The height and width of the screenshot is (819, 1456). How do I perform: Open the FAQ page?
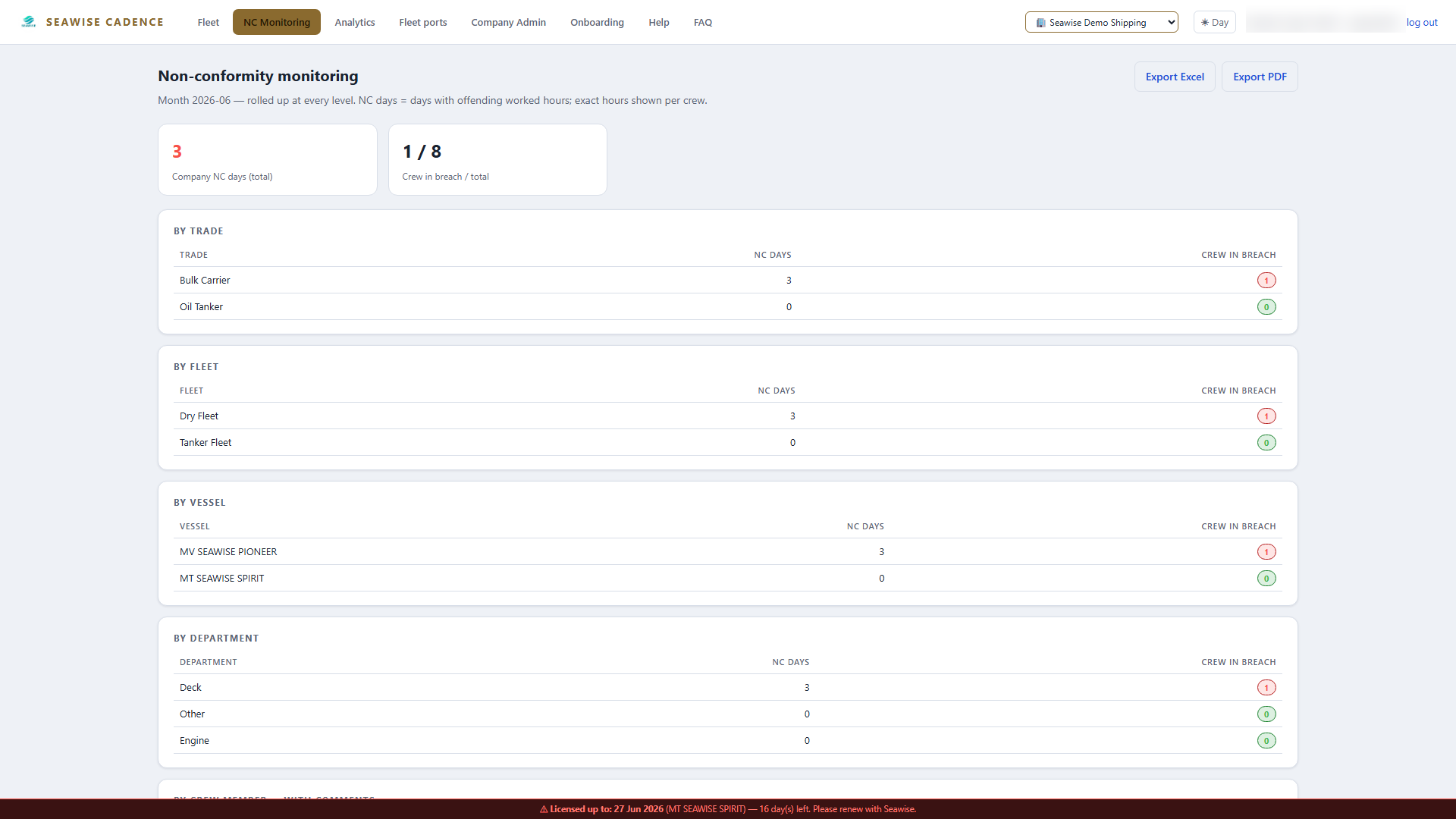[702, 22]
